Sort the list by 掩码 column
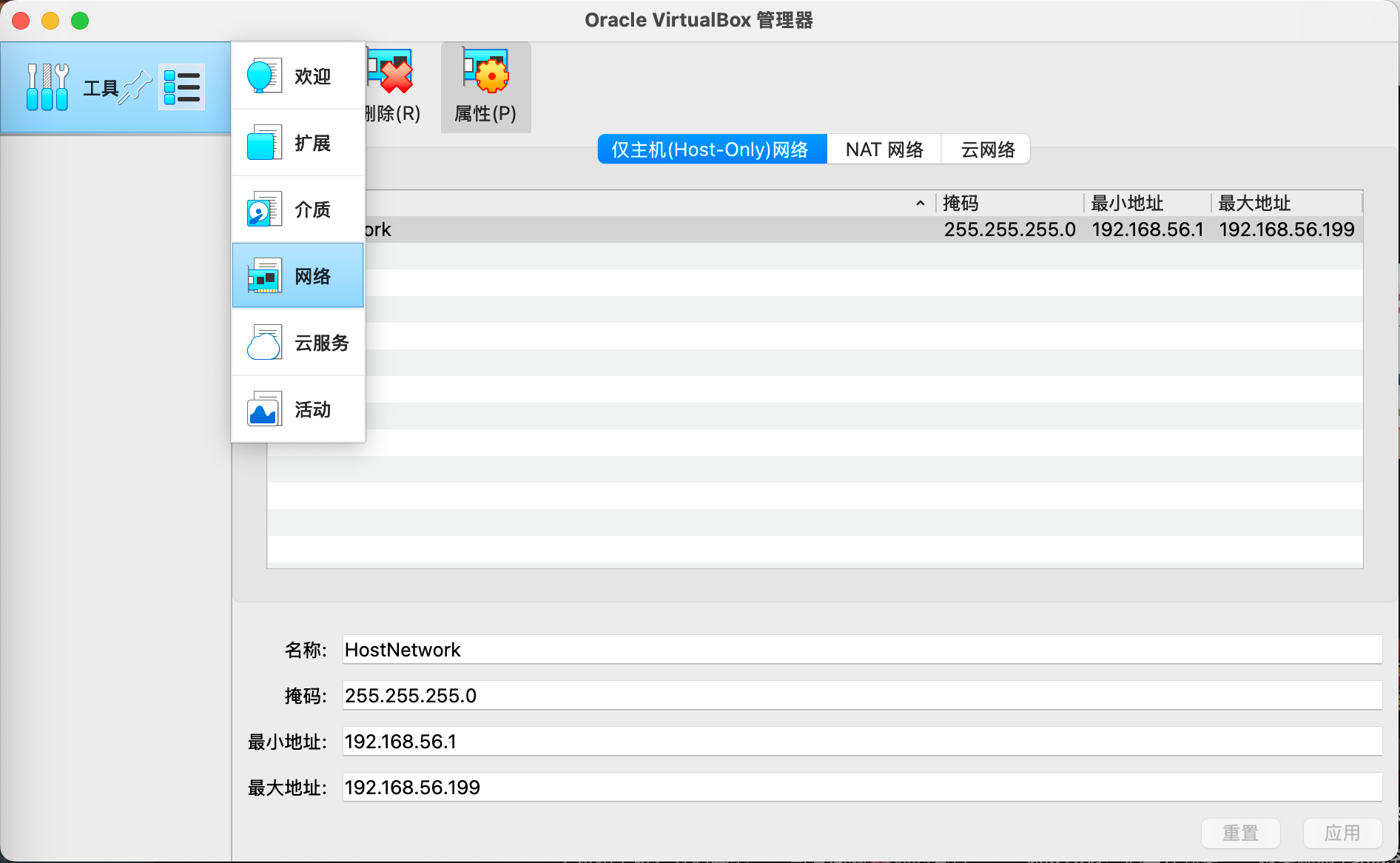The height and width of the screenshot is (863, 1400). [x=1008, y=204]
